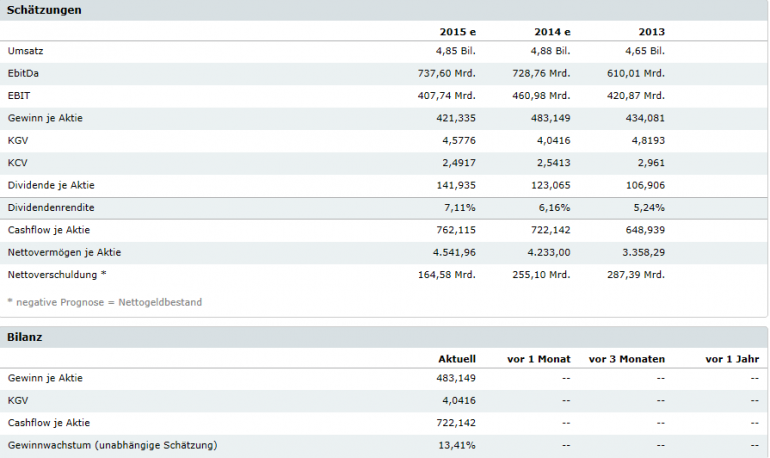The width and height of the screenshot is (770, 458).
Task: Click the Bilanz section header
Action: 26,337
